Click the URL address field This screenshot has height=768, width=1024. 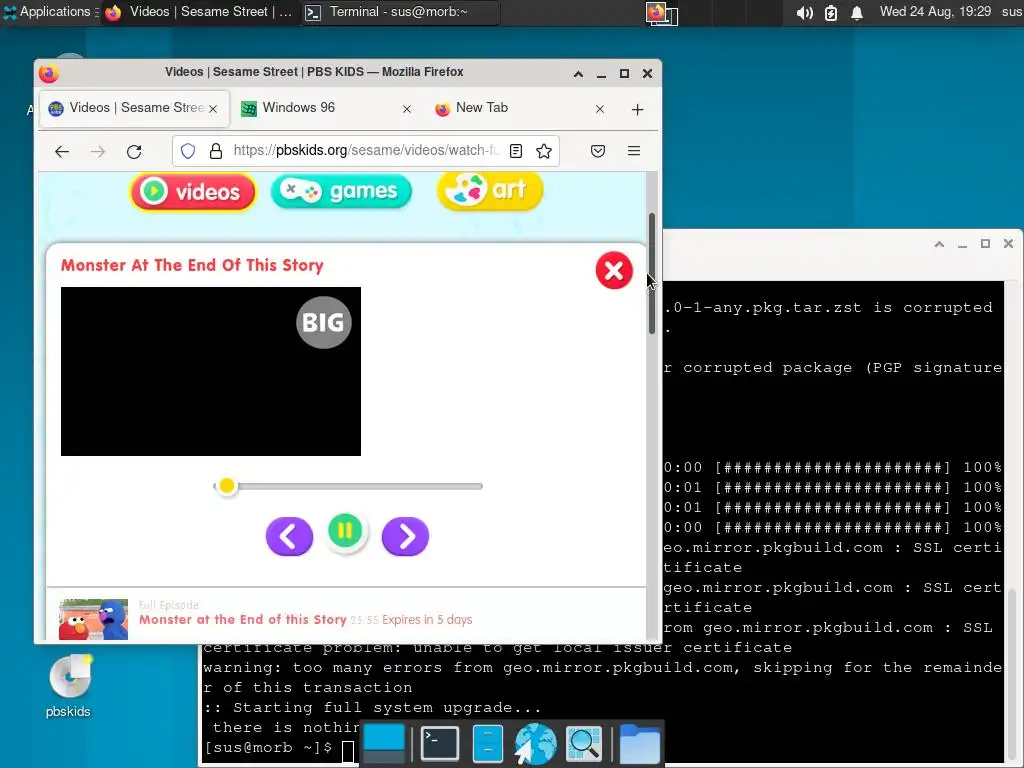(366, 151)
